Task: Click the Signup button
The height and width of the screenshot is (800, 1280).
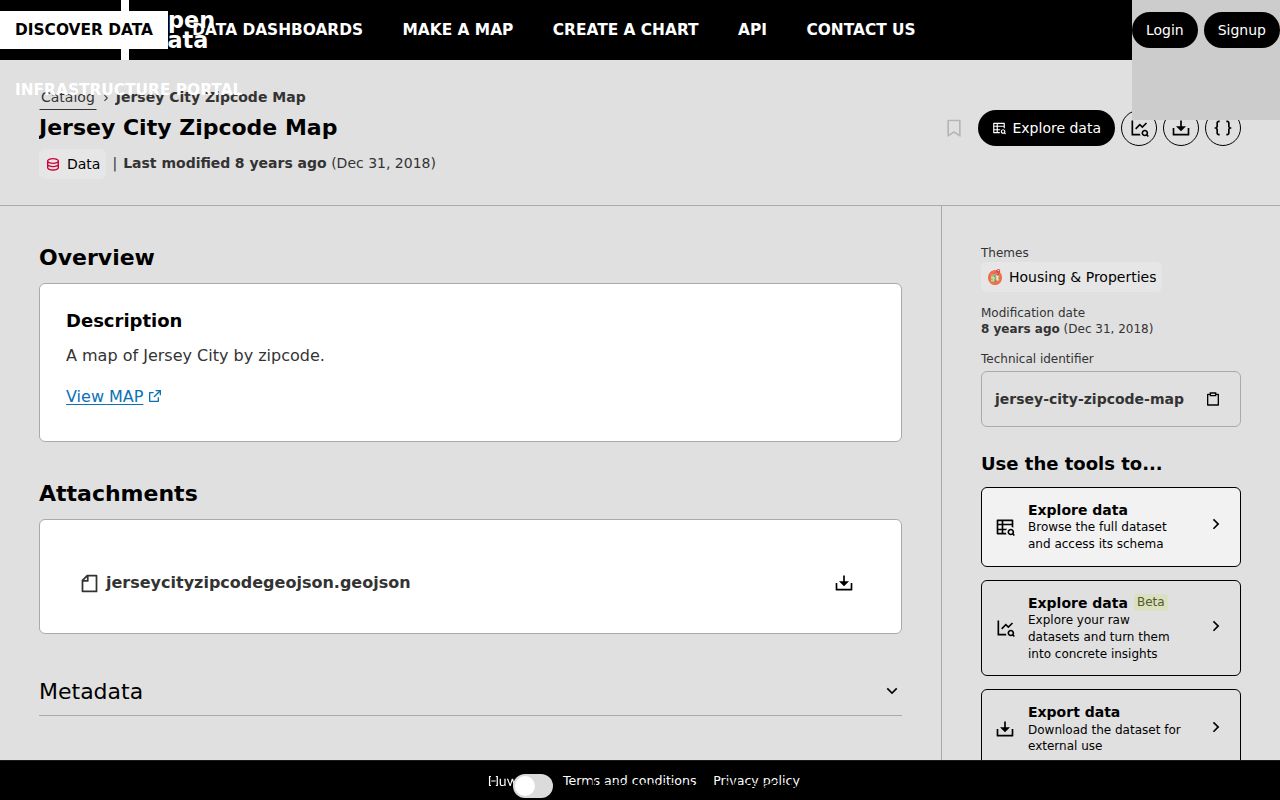Action: tap(1242, 30)
